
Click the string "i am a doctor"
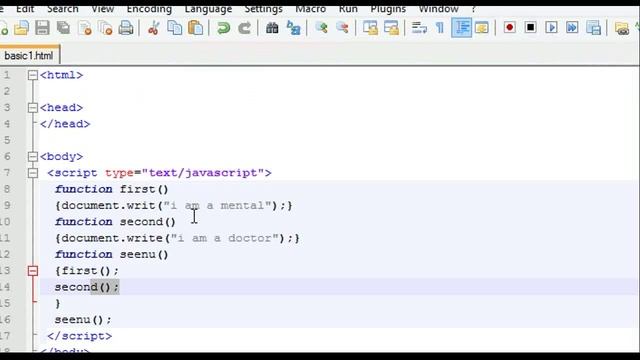(x=224, y=238)
